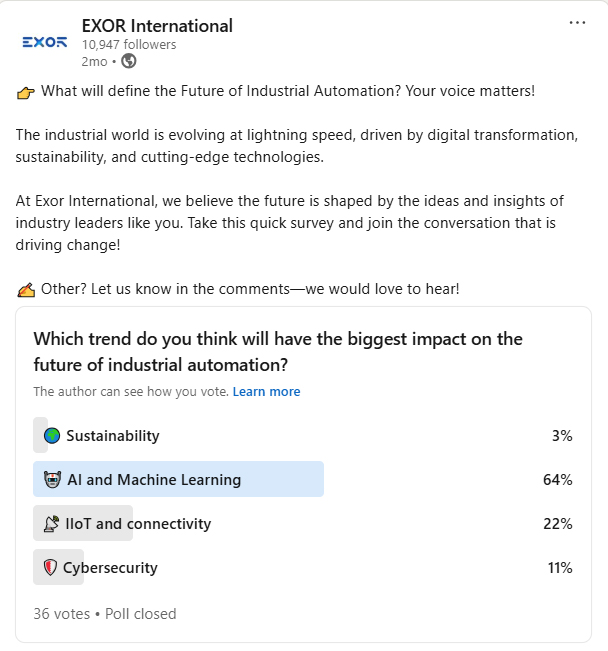Open the three-dot post options menu
This screenshot has width=608, height=651.
click(577, 23)
